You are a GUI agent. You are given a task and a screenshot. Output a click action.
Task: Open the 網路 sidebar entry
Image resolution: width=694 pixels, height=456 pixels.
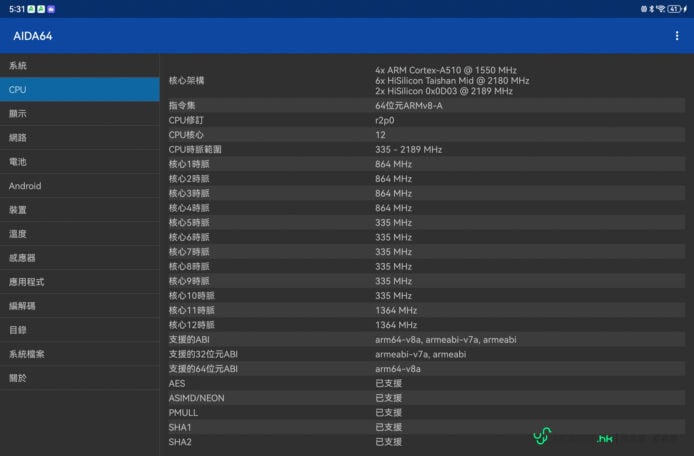pos(79,137)
